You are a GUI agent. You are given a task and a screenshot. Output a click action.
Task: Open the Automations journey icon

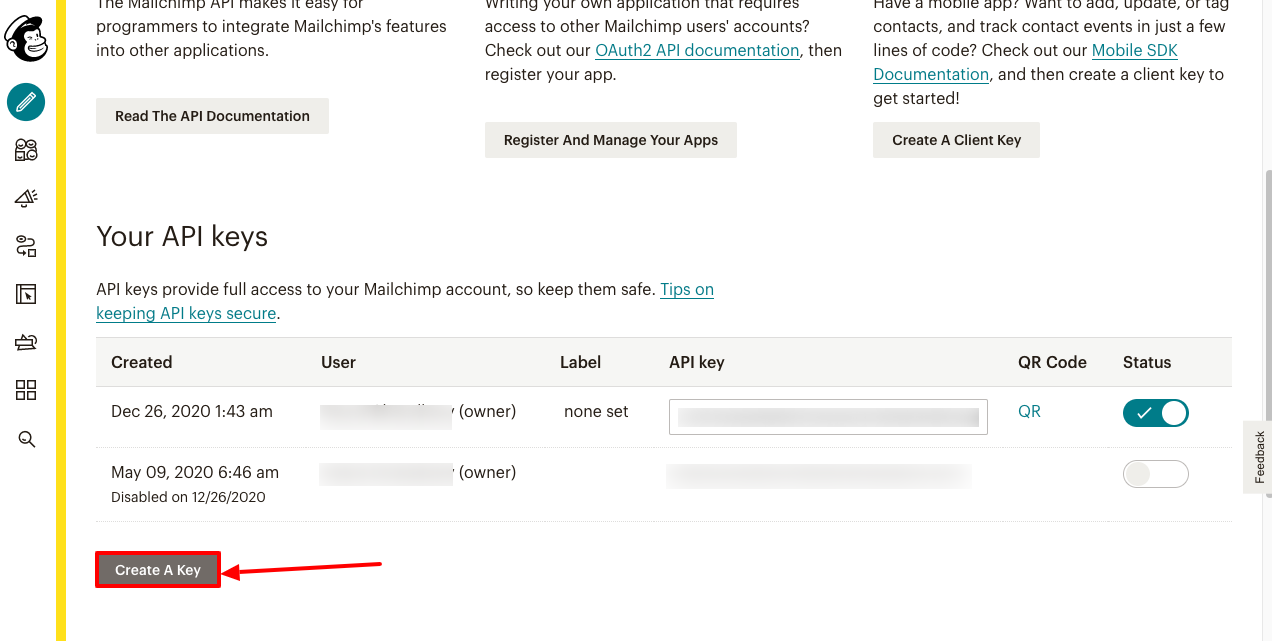coord(25,246)
